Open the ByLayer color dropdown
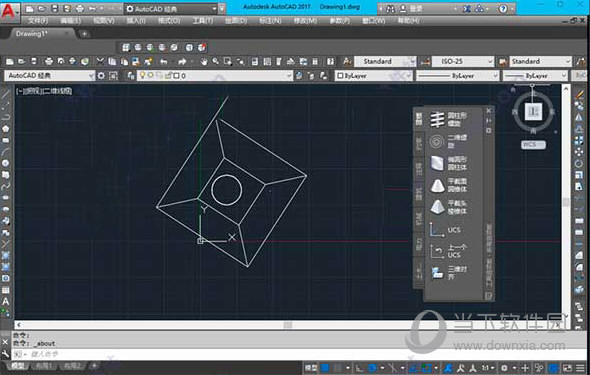 pyautogui.click(x=373, y=76)
